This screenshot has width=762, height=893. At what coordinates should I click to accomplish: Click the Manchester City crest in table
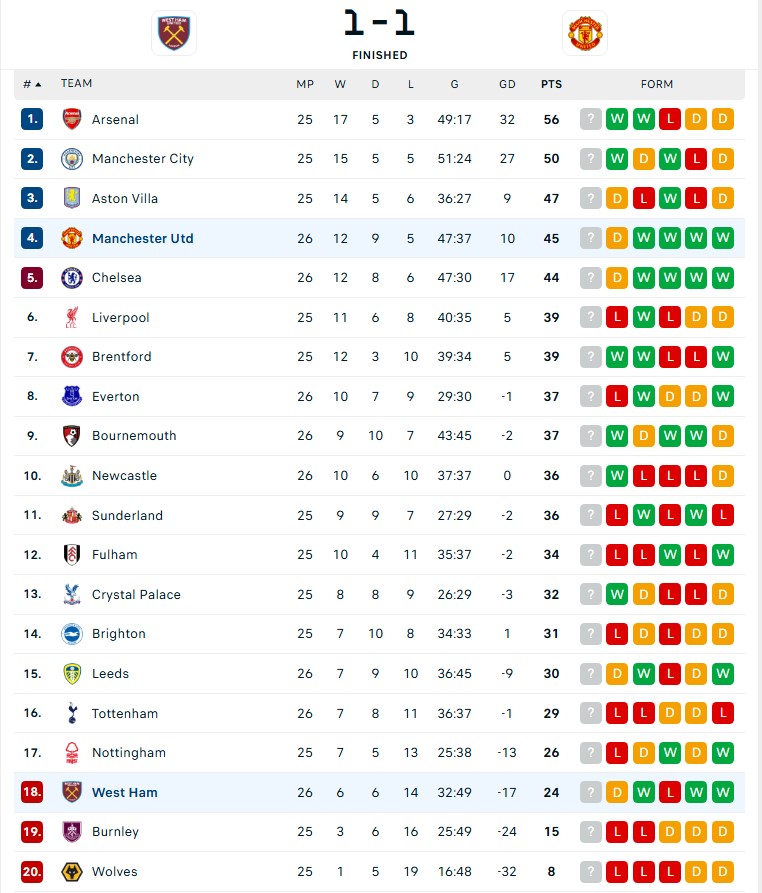click(71, 159)
